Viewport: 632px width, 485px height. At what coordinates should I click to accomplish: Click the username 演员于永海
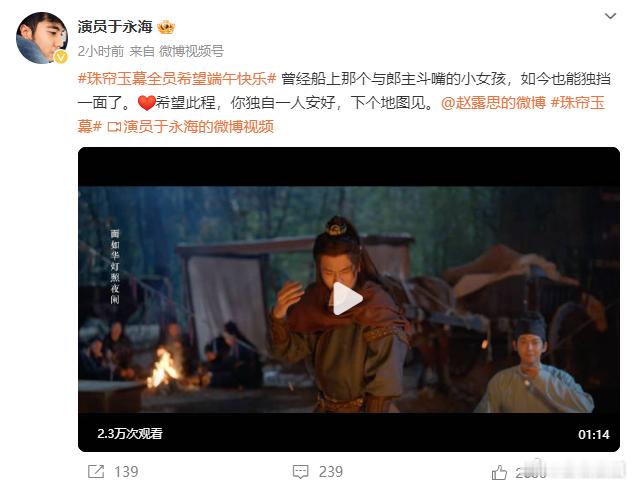[115, 27]
